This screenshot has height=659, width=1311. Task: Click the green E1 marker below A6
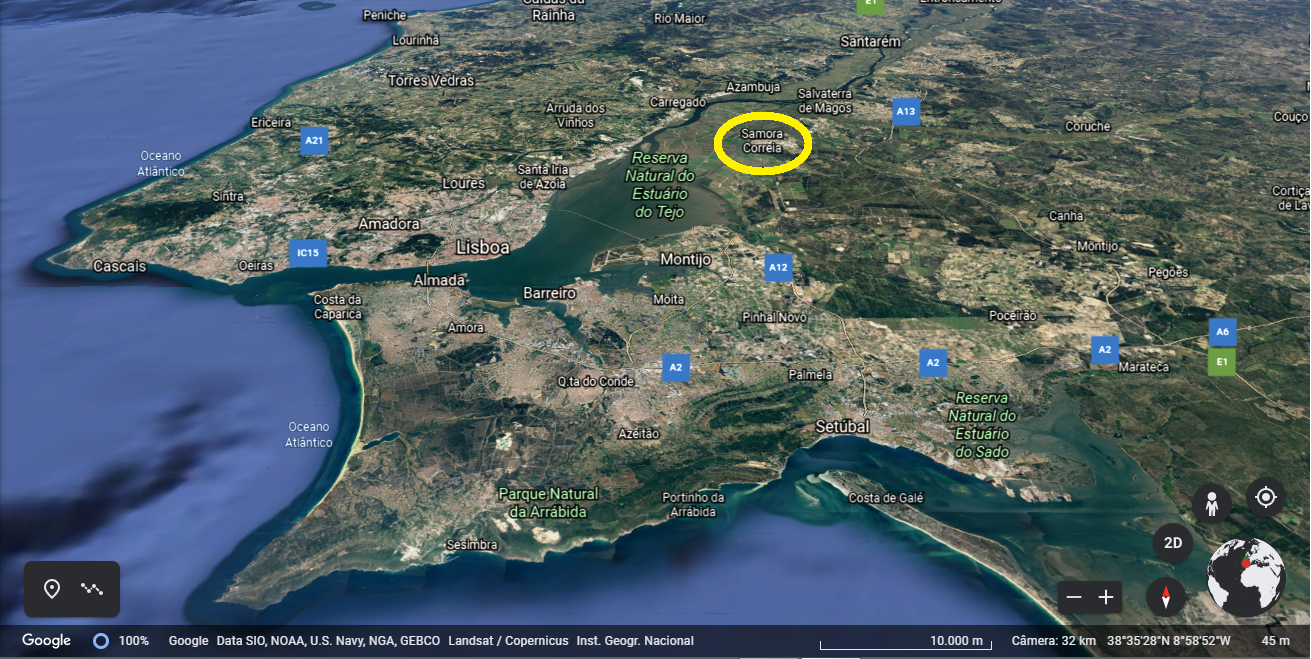click(1221, 361)
